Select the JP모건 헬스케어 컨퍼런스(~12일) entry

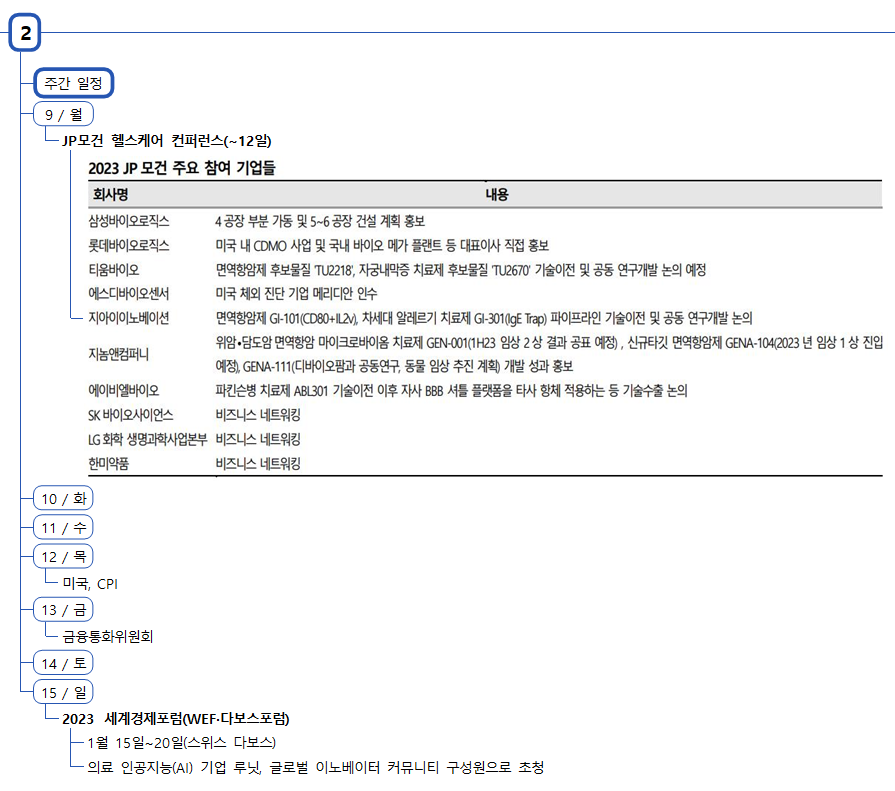[x=167, y=140]
